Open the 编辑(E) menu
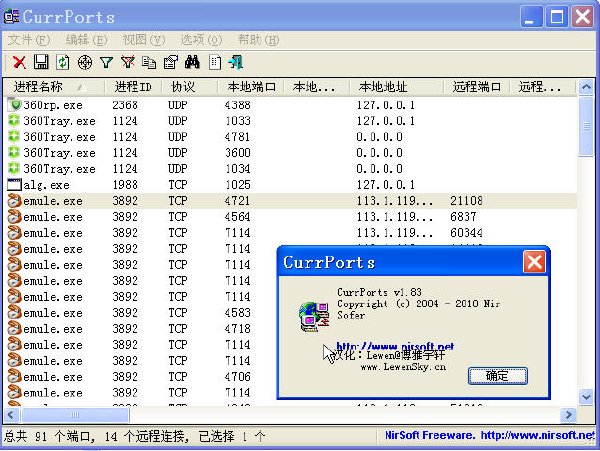 (86, 39)
